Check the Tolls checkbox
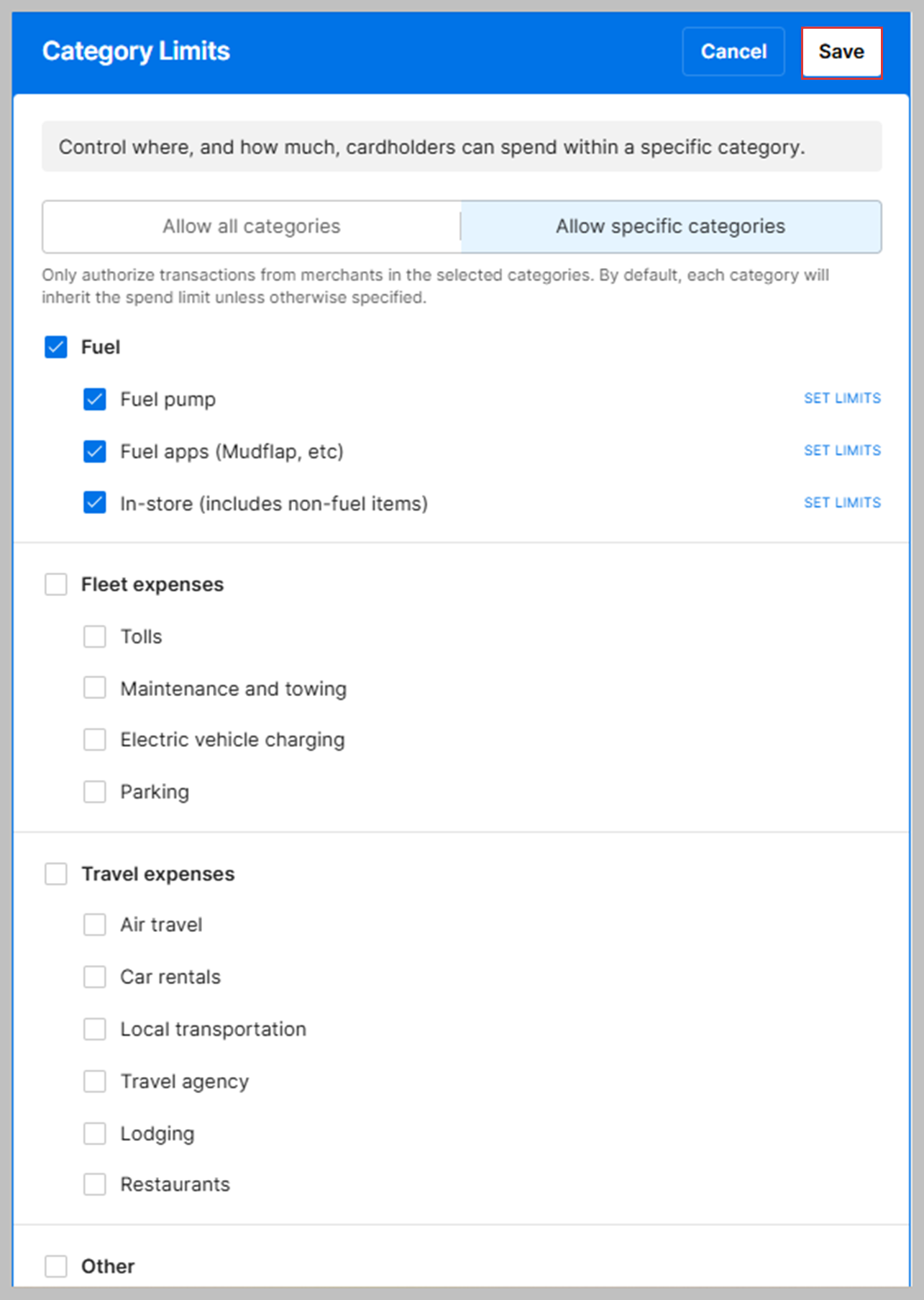Screen dimensions: 924x1300 click(x=95, y=636)
